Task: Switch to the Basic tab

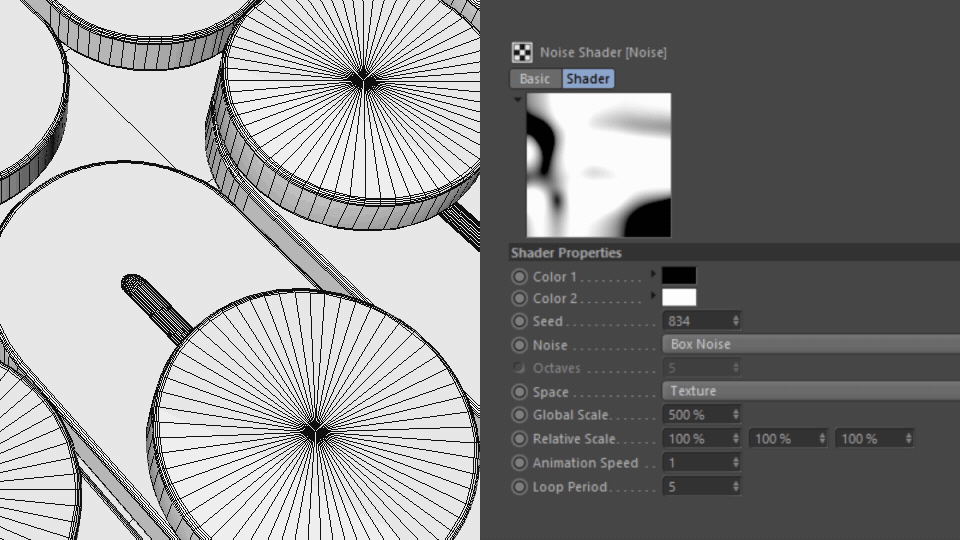Action: tap(535, 78)
